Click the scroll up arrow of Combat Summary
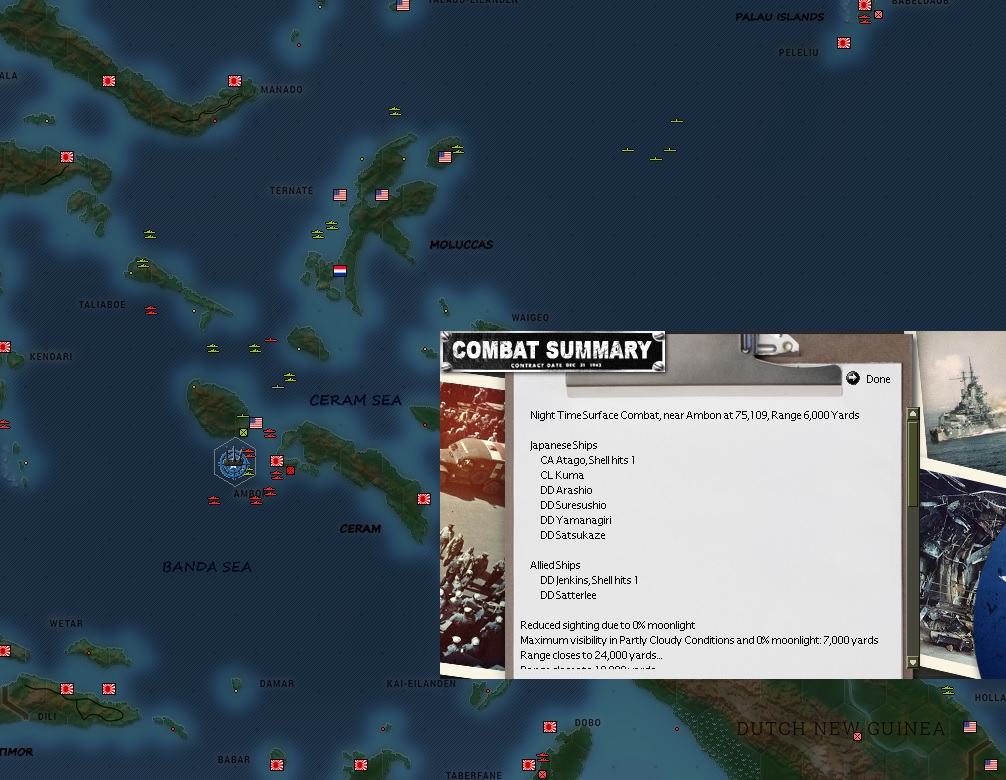This screenshot has height=780, width=1006. coord(912,414)
